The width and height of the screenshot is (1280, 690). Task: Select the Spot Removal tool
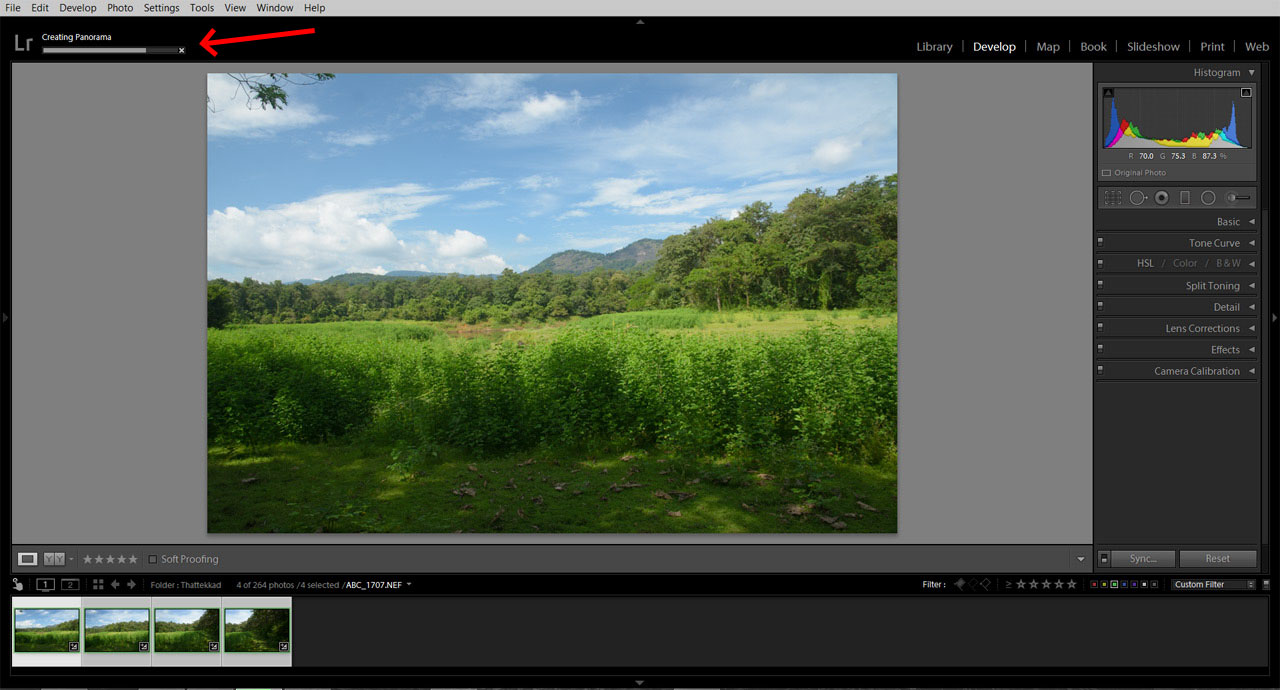pyautogui.click(x=1138, y=198)
